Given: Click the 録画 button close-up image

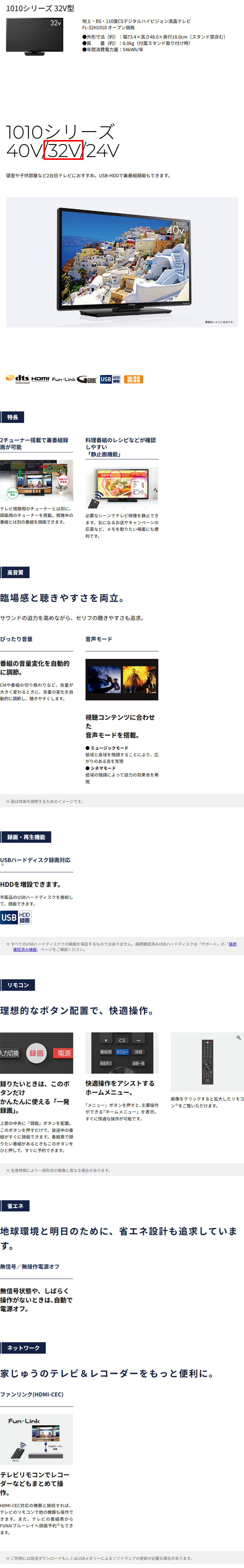Looking at the screenshot, I should click(37, 1053).
